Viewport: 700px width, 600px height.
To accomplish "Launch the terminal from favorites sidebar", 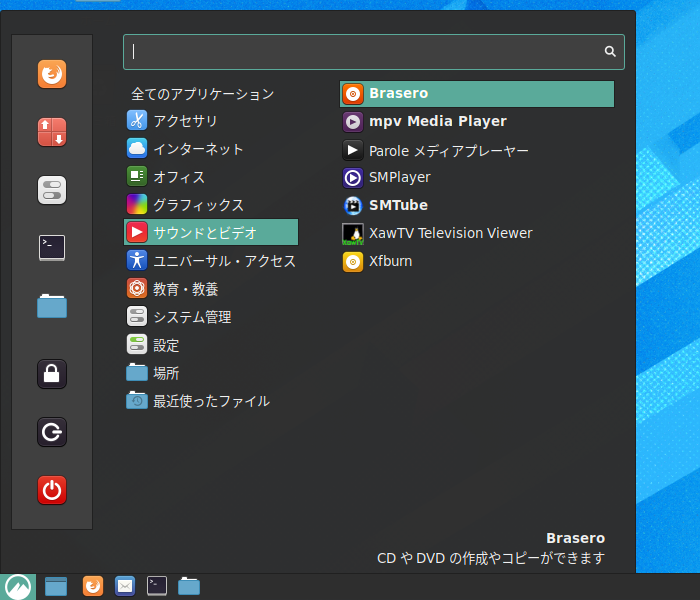I will point(52,248).
